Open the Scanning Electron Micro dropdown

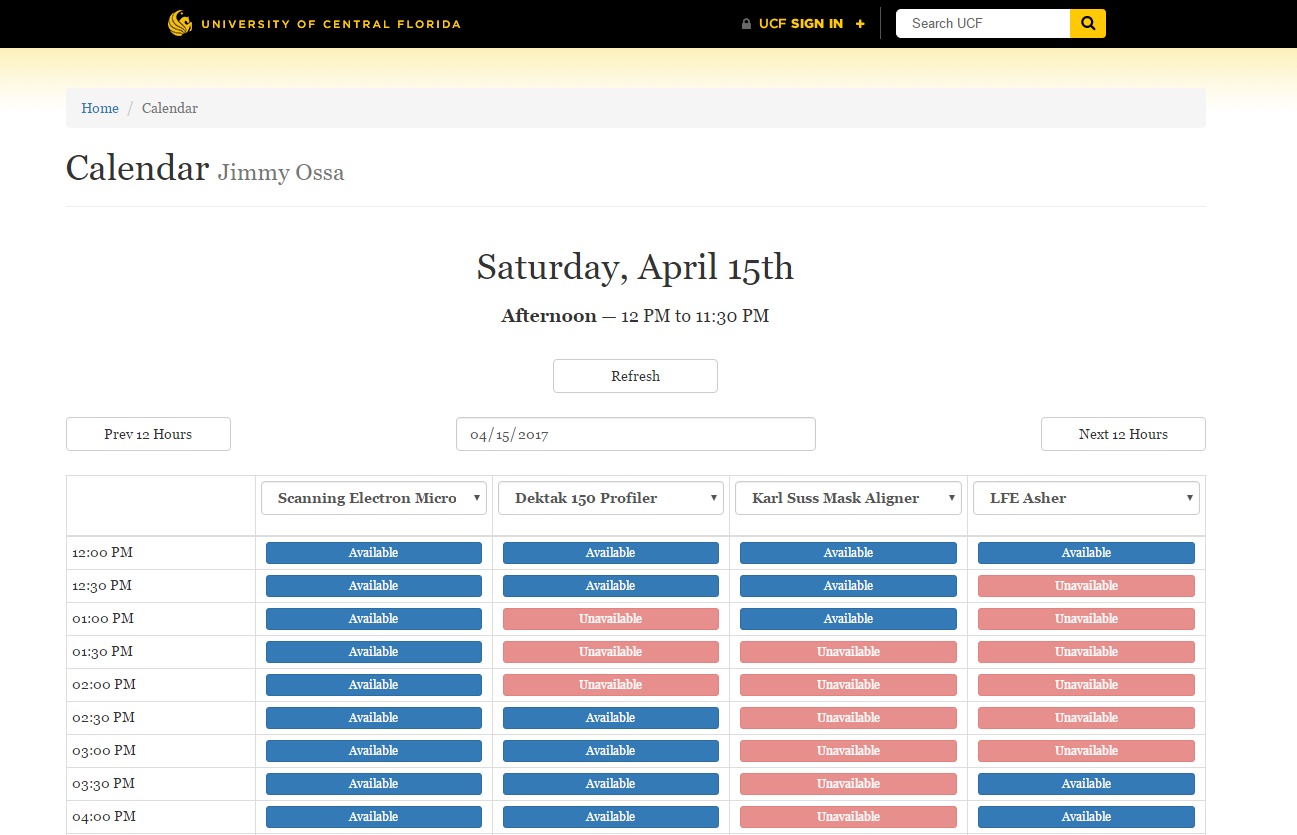pyautogui.click(x=374, y=498)
